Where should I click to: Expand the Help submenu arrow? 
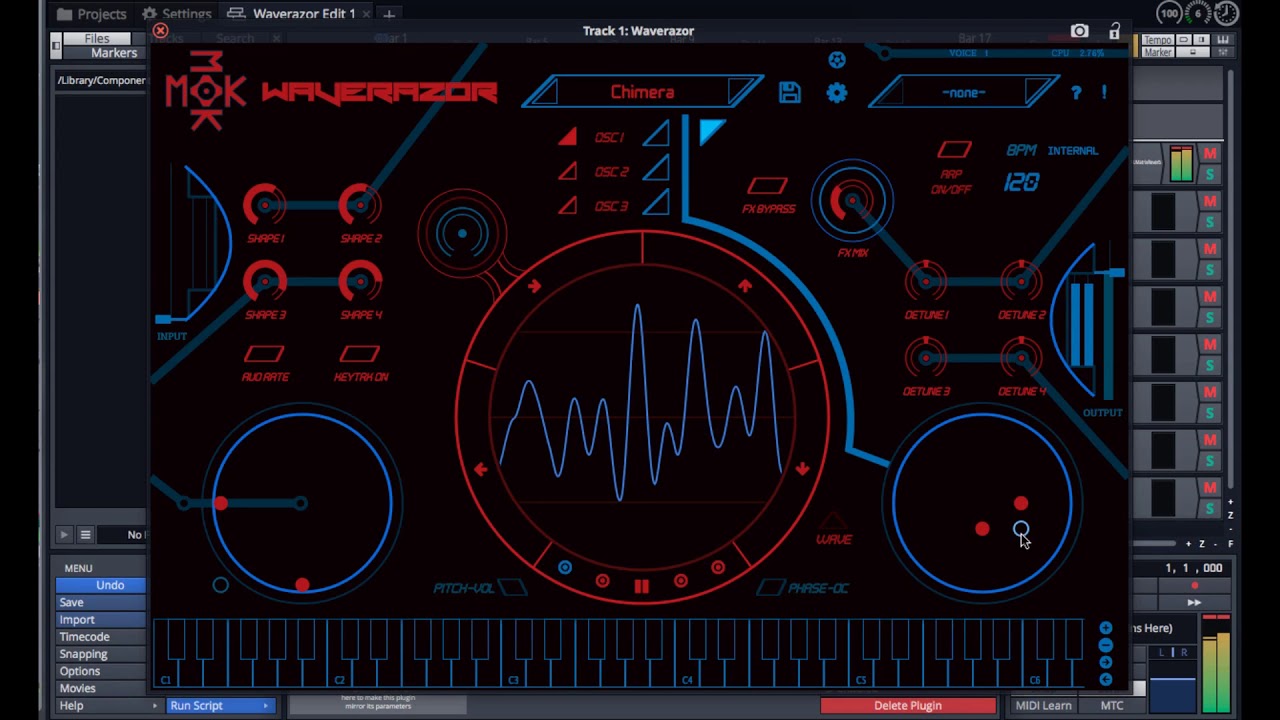point(154,705)
